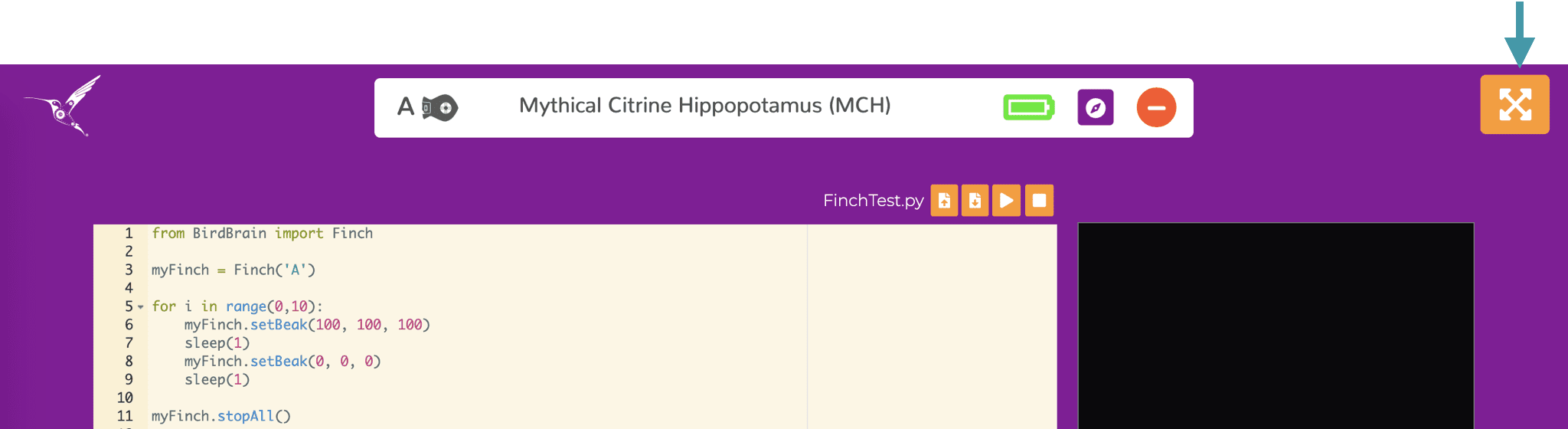Click the download file icon
The image size is (1568, 429).
[x=975, y=201]
